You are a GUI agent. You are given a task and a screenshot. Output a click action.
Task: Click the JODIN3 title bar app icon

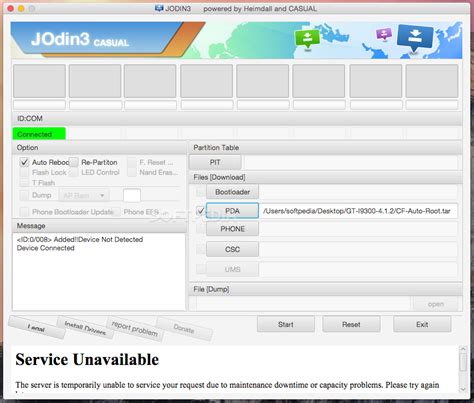(x=159, y=9)
